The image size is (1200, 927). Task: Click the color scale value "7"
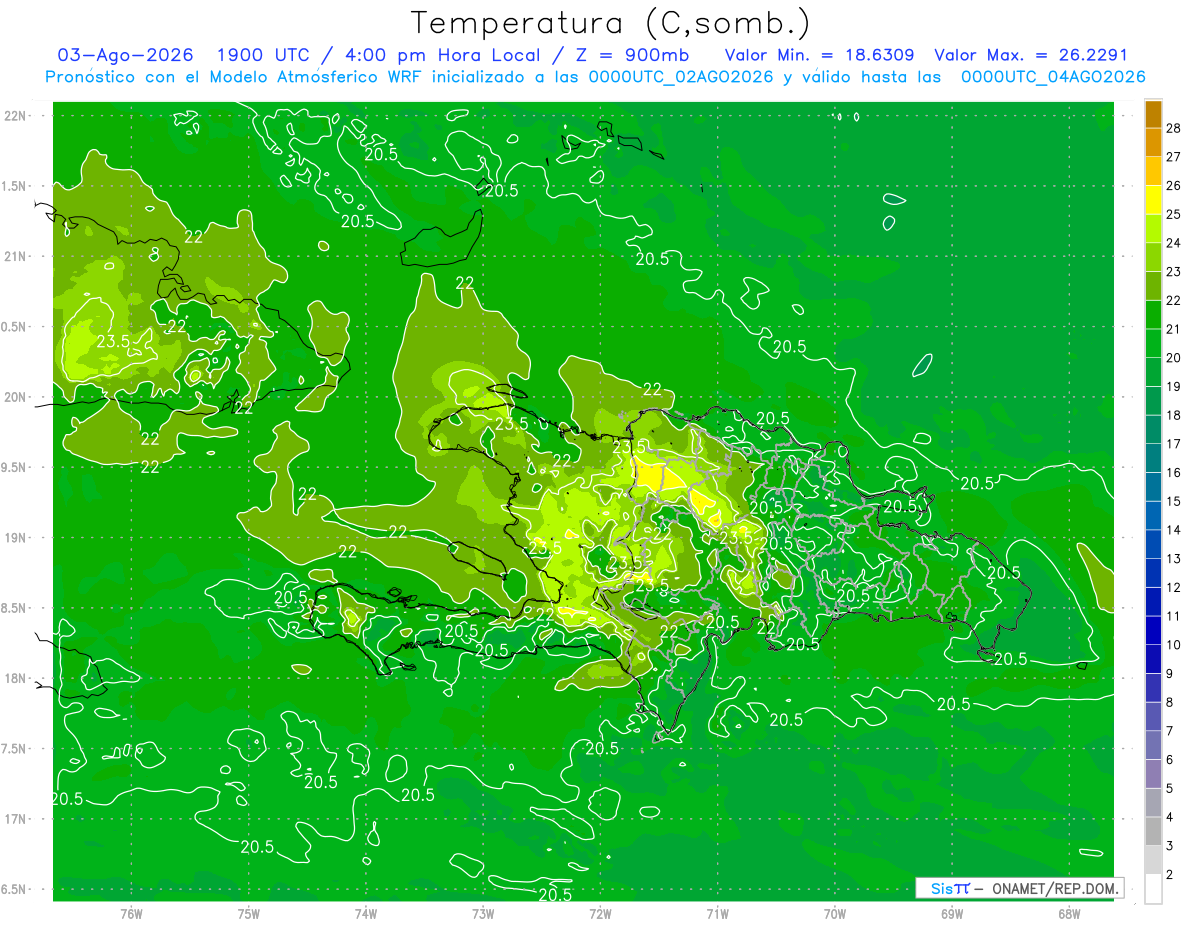1170,731
